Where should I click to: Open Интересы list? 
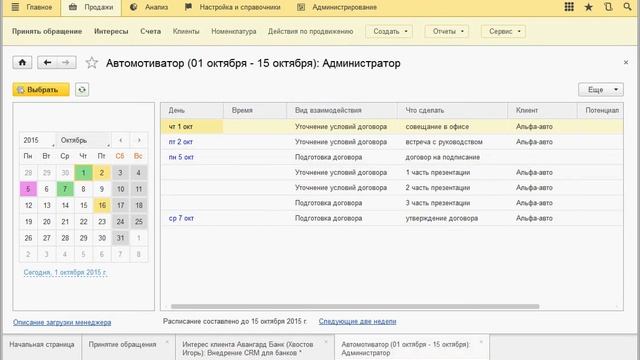tap(111, 31)
